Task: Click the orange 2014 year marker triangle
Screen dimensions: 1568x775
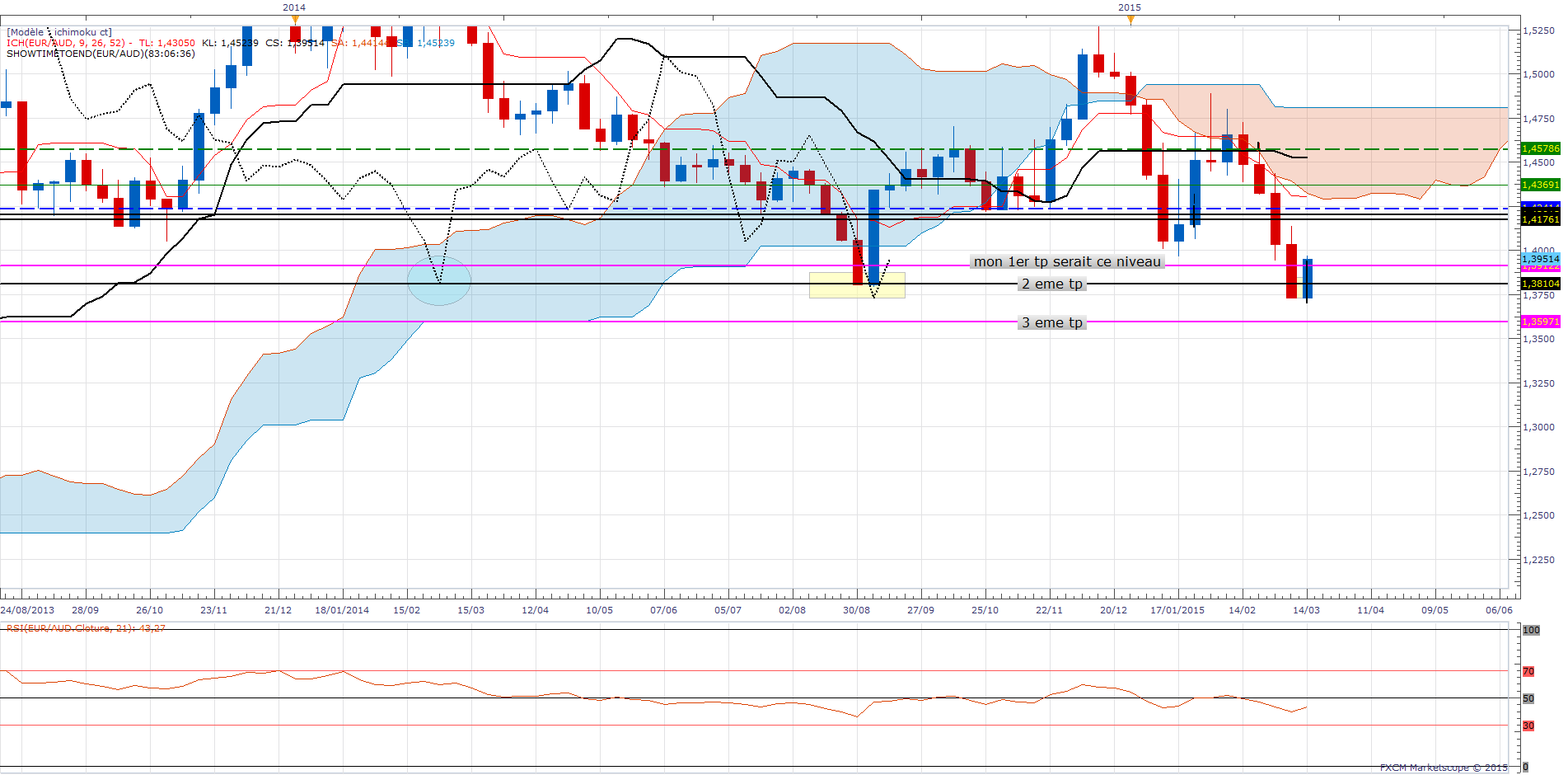Action: [x=295, y=20]
